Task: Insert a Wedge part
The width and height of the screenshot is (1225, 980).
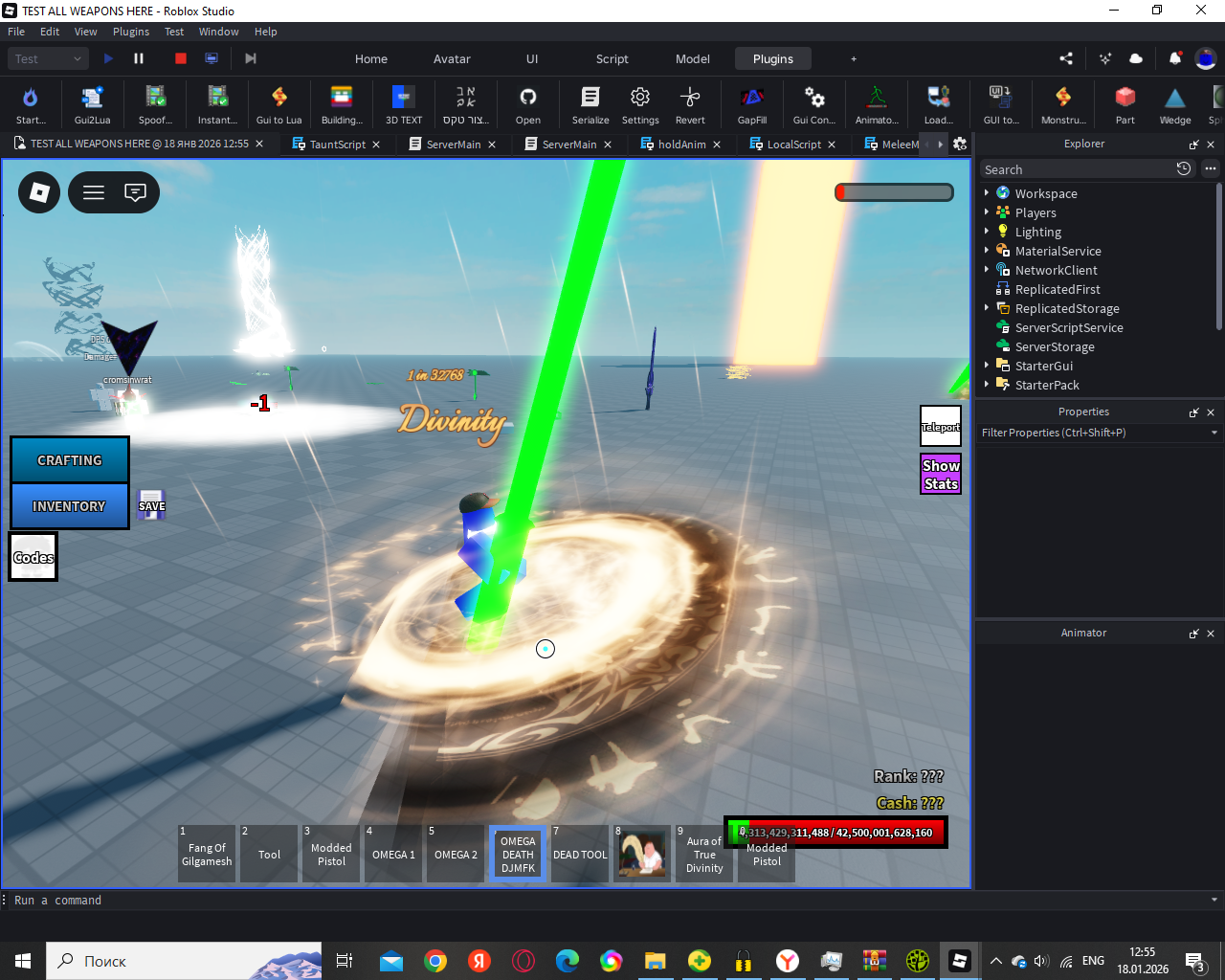Action: 1175,104
